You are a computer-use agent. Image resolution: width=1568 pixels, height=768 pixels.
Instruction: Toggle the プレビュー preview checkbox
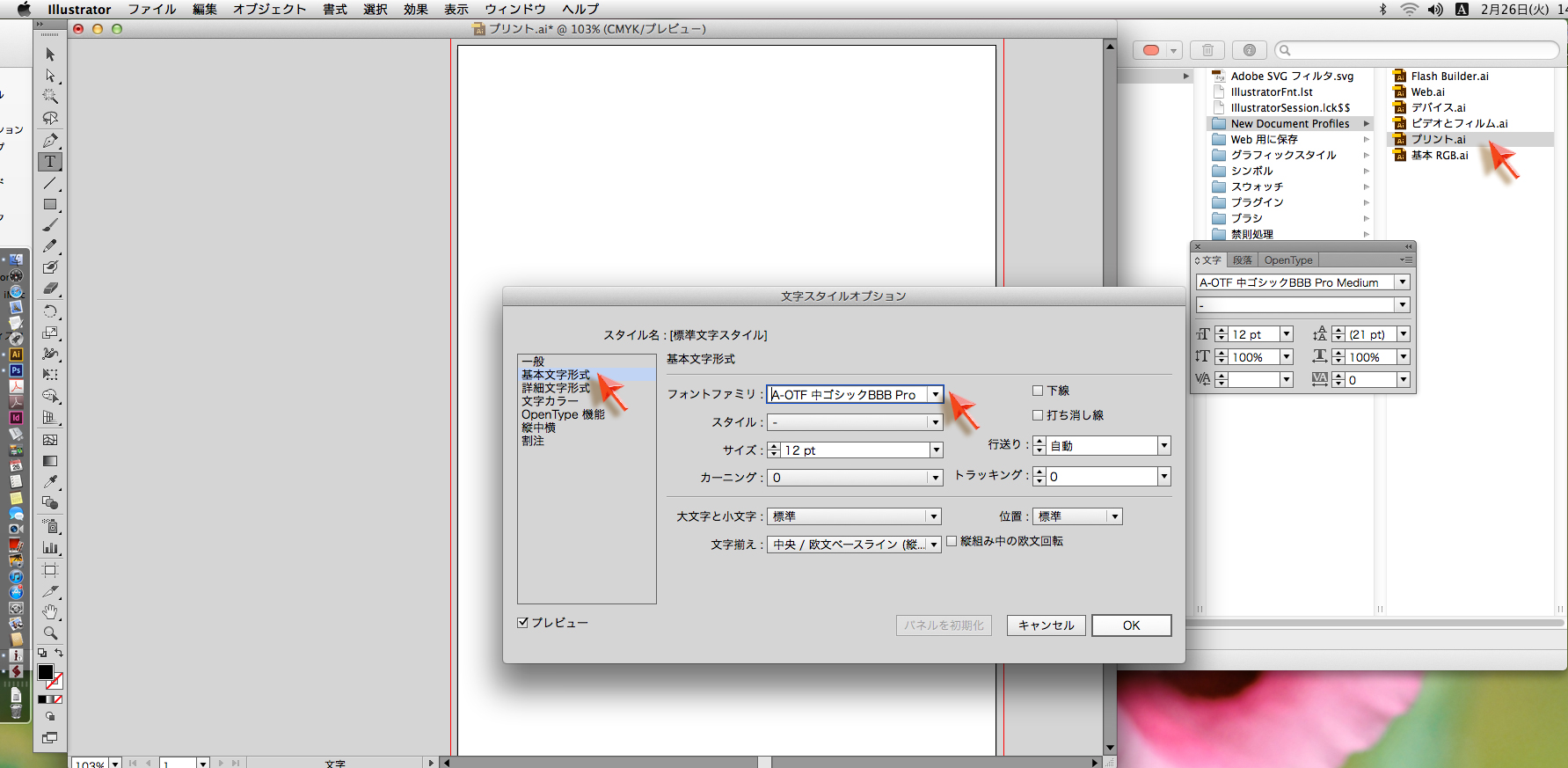[x=523, y=623]
